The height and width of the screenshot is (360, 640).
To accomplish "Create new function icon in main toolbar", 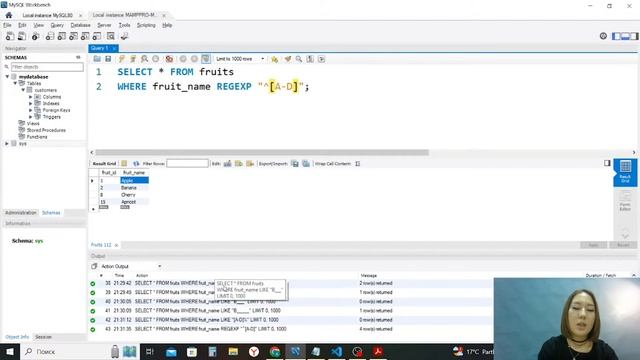I will tap(97, 36).
